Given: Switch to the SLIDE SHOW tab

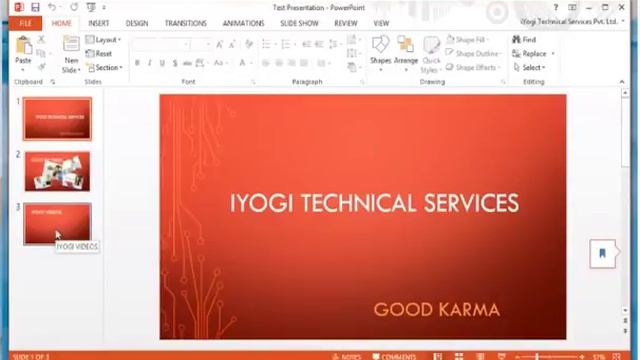Looking at the screenshot, I should (x=299, y=23).
